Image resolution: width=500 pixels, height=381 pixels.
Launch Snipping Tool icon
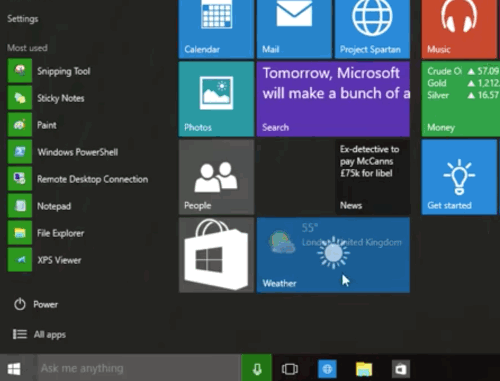tap(20, 71)
